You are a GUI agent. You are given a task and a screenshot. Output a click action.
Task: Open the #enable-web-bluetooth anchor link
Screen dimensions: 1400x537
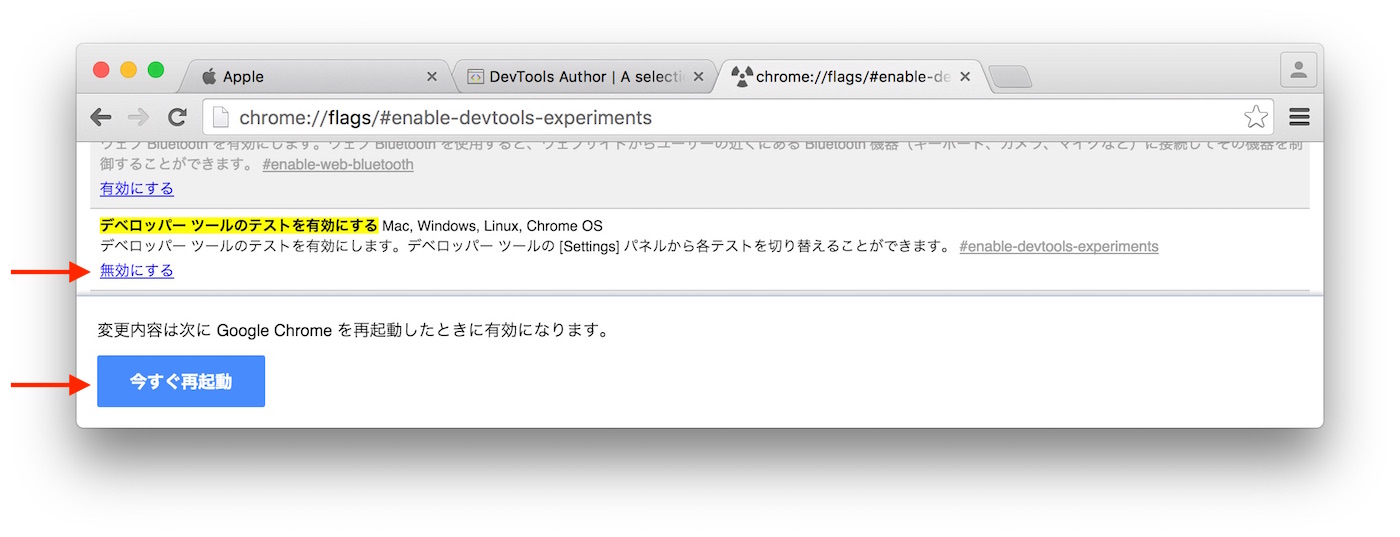338,164
